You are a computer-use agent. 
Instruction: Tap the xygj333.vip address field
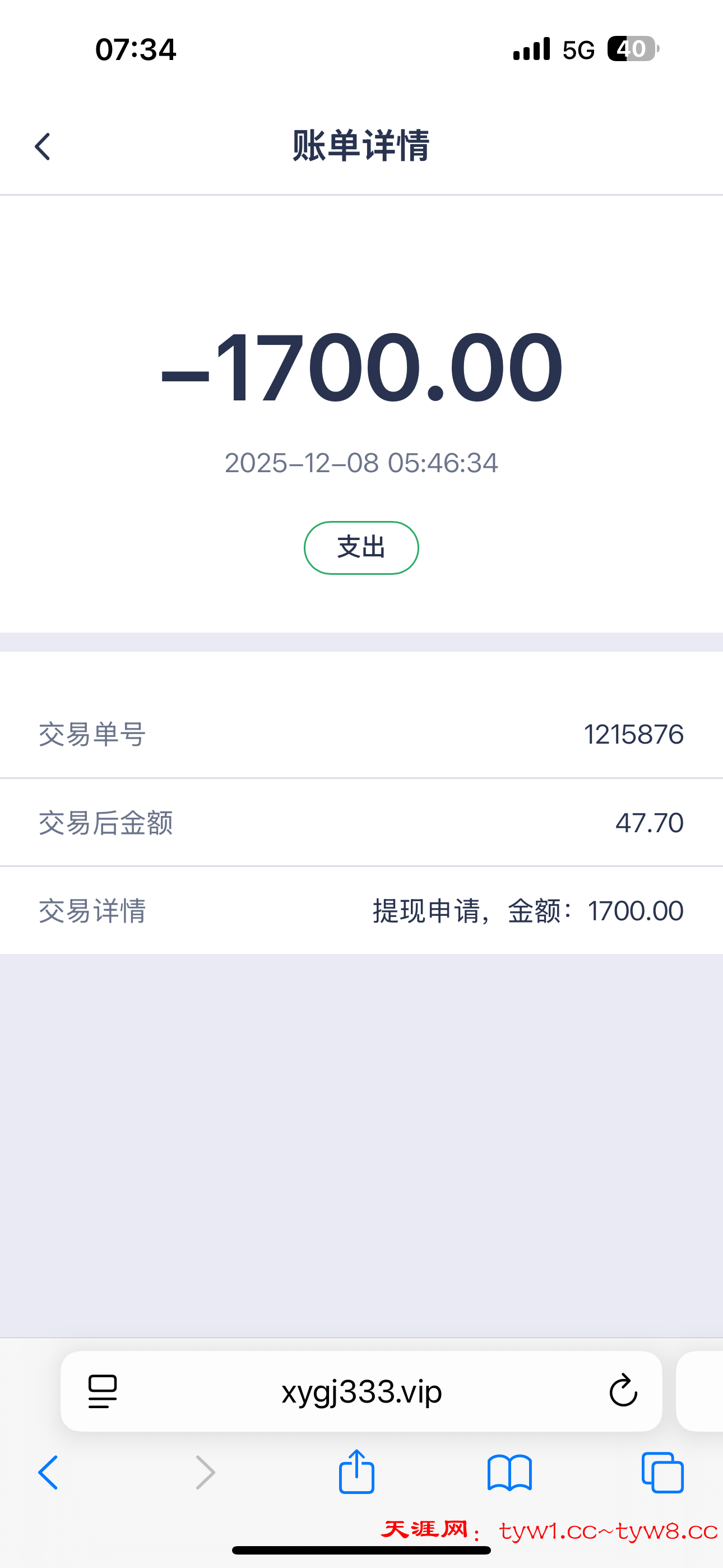[x=361, y=1391]
